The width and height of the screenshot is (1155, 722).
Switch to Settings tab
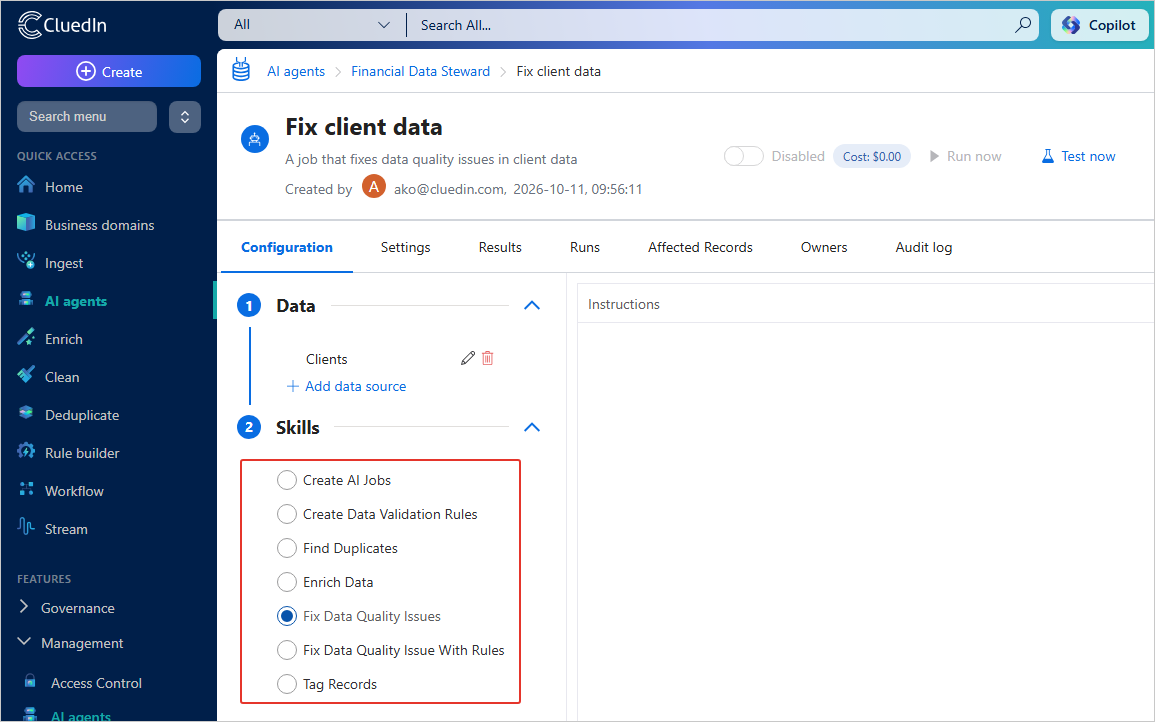coord(405,248)
